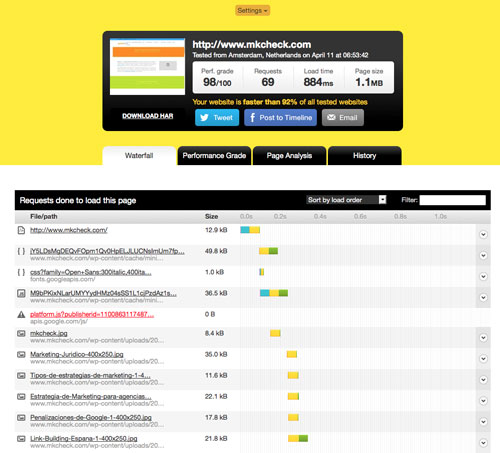Image resolution: width=500 pixels, height=453 pixels.
Task: Click the jY5LDsMgDEQvFOpm1 file link
Action: pyautogui.click(x=107, y=251)
